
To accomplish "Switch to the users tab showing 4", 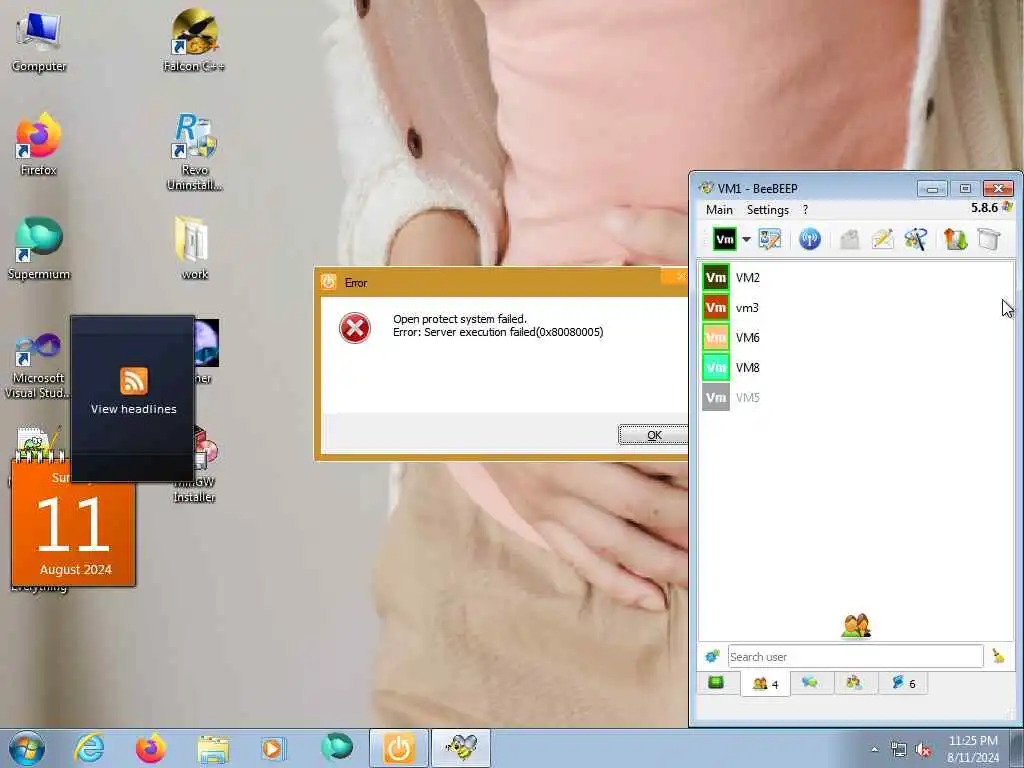I will click(x=765, y=684).
